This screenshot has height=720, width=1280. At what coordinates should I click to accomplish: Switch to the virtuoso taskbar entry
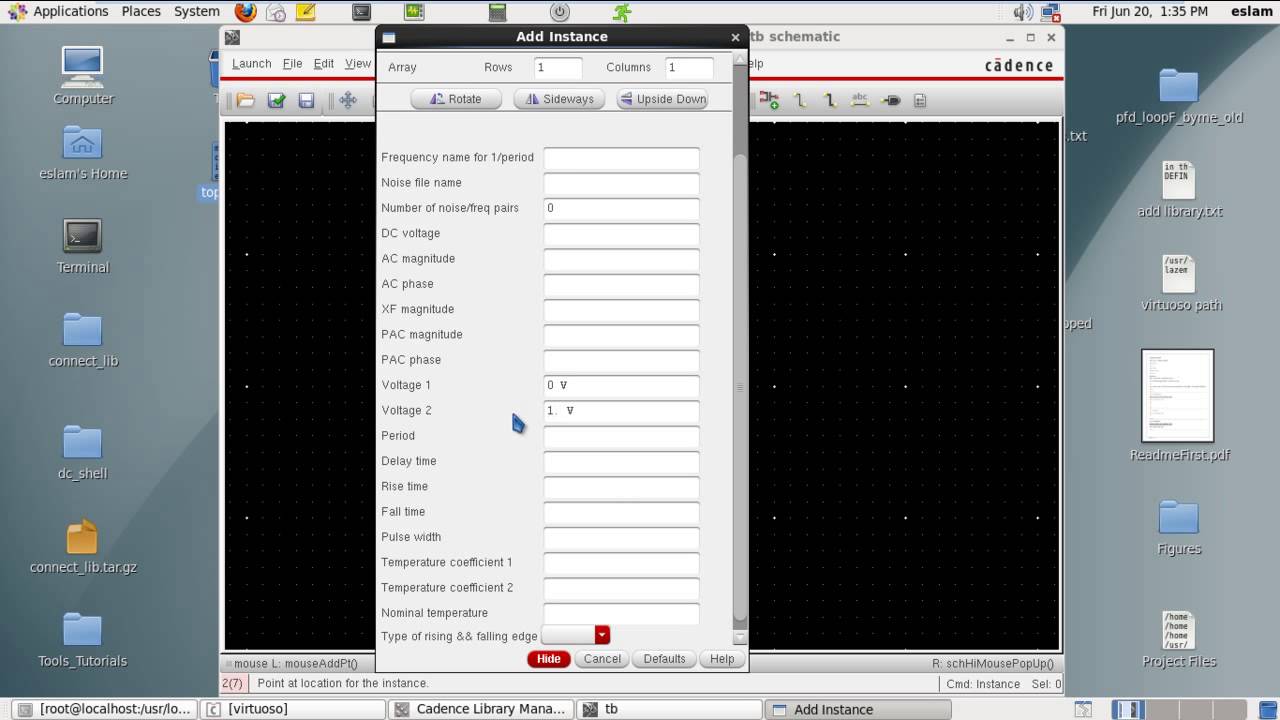pyautogui.click(x=293, y=709)
